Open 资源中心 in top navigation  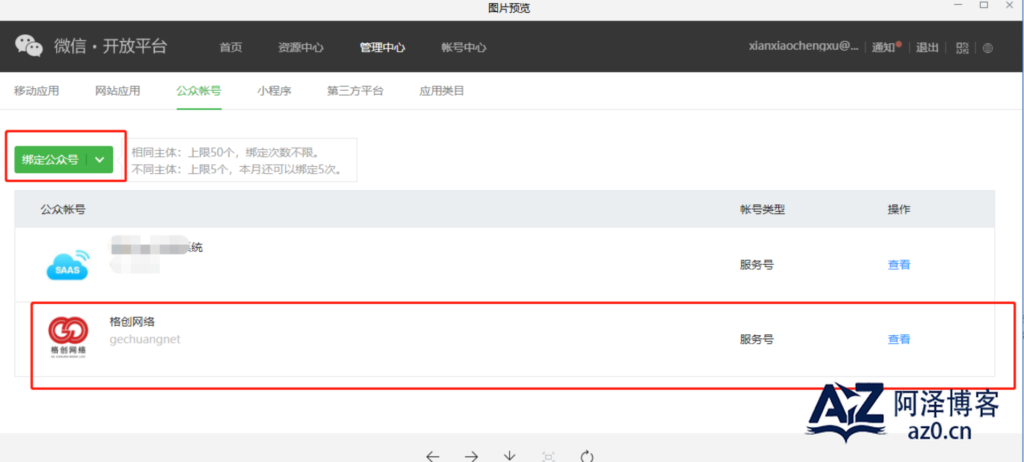point(300,48)
